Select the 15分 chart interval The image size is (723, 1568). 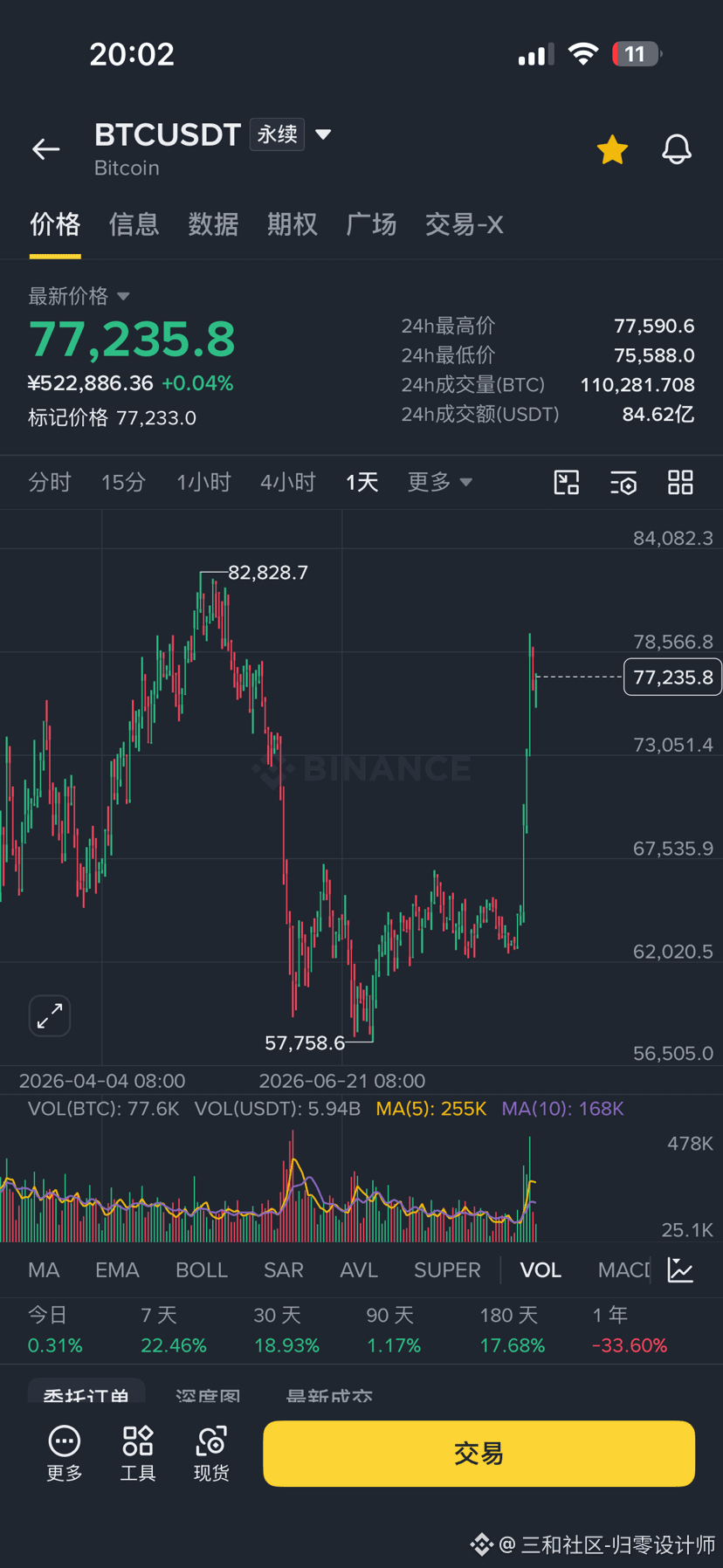click(x=123, y=482)
